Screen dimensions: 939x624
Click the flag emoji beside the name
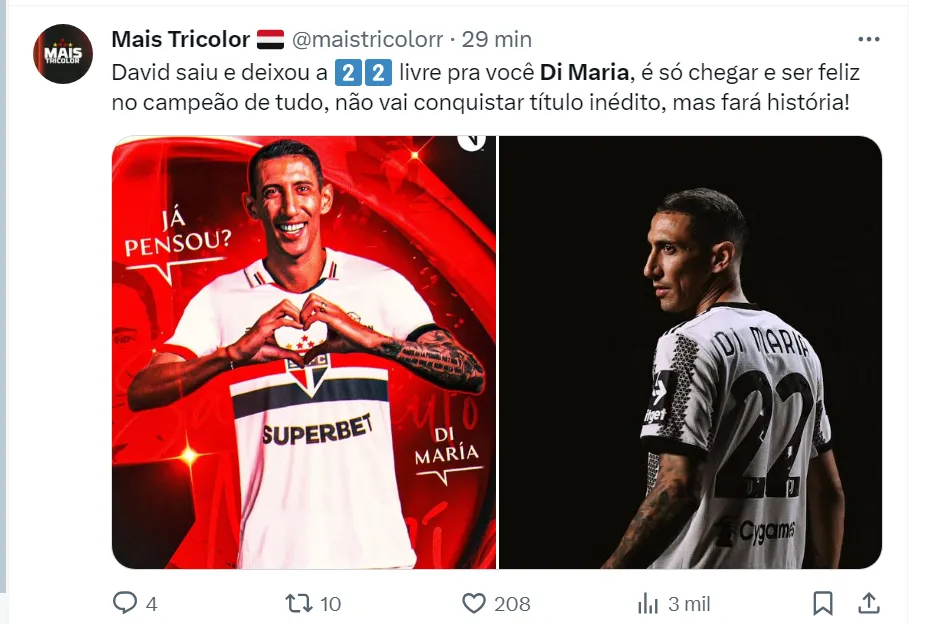coord(270,40)
